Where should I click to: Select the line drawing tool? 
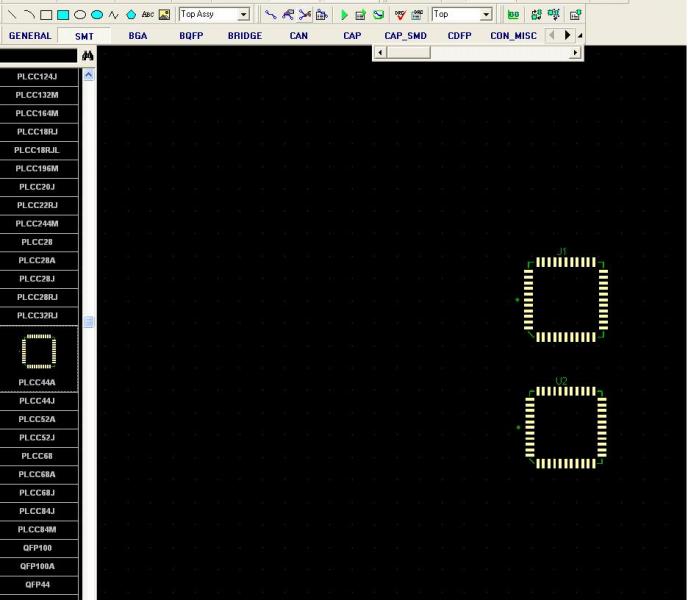pyautogui.click(x=12, y=15)
